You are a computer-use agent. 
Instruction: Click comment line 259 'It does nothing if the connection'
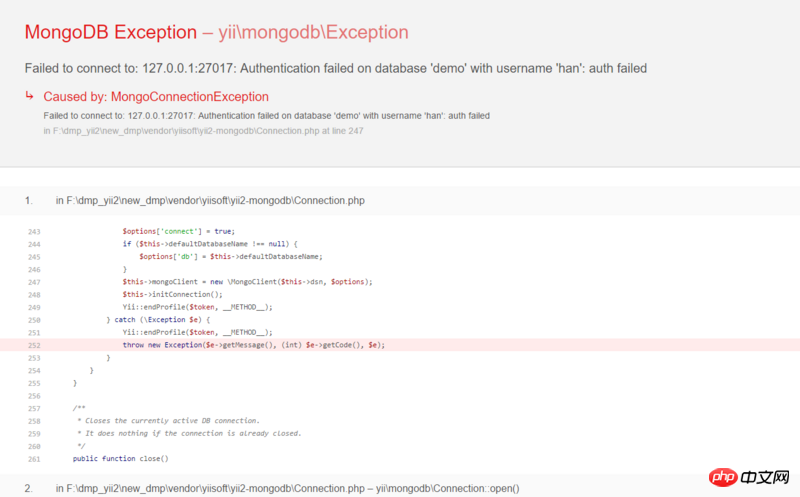tap(189, 434)
